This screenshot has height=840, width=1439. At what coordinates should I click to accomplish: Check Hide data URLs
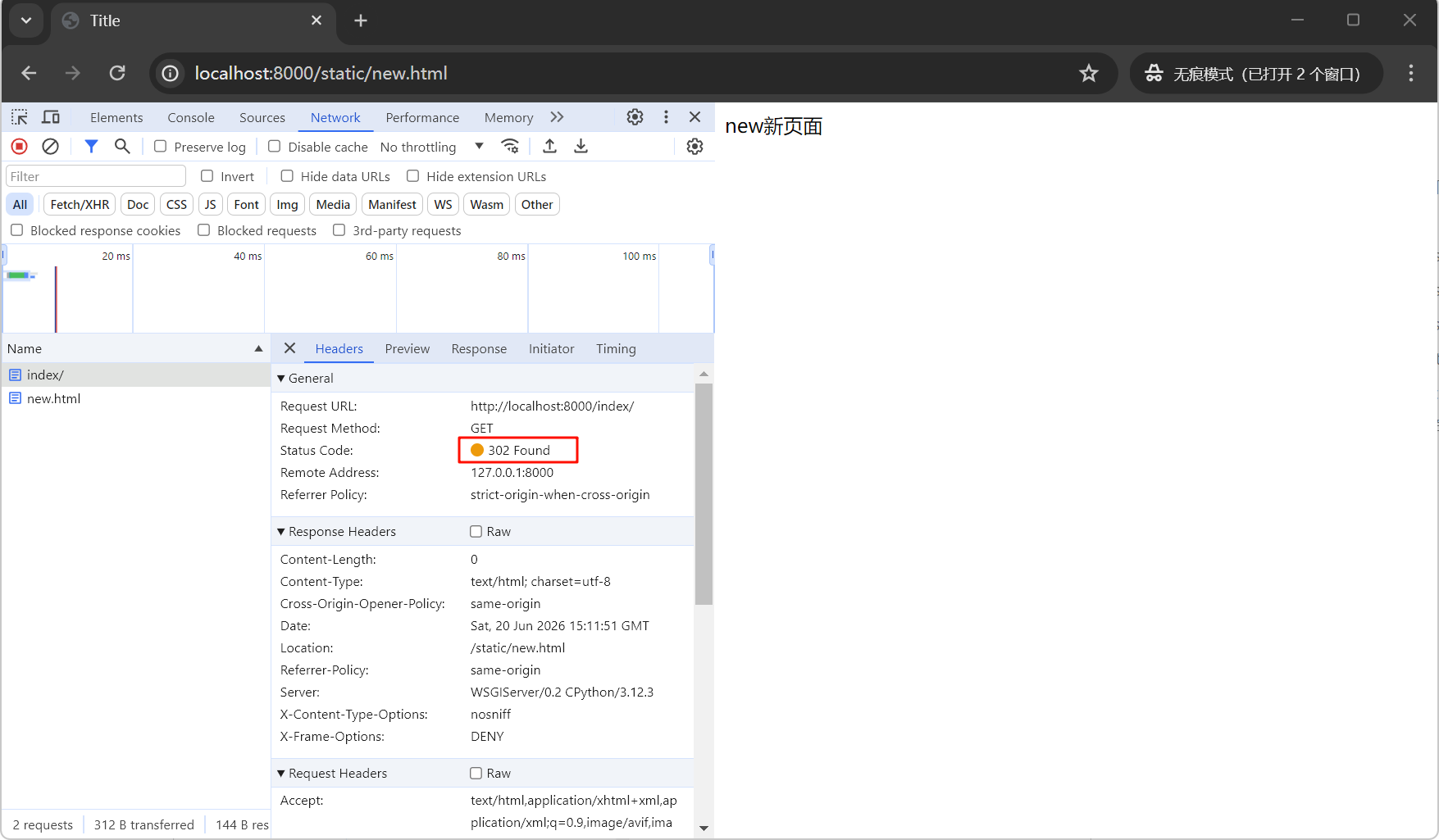(x=287, y=176)
